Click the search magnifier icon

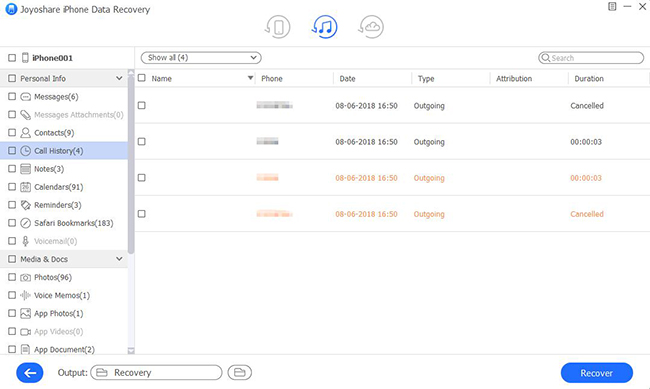point(546,58)
